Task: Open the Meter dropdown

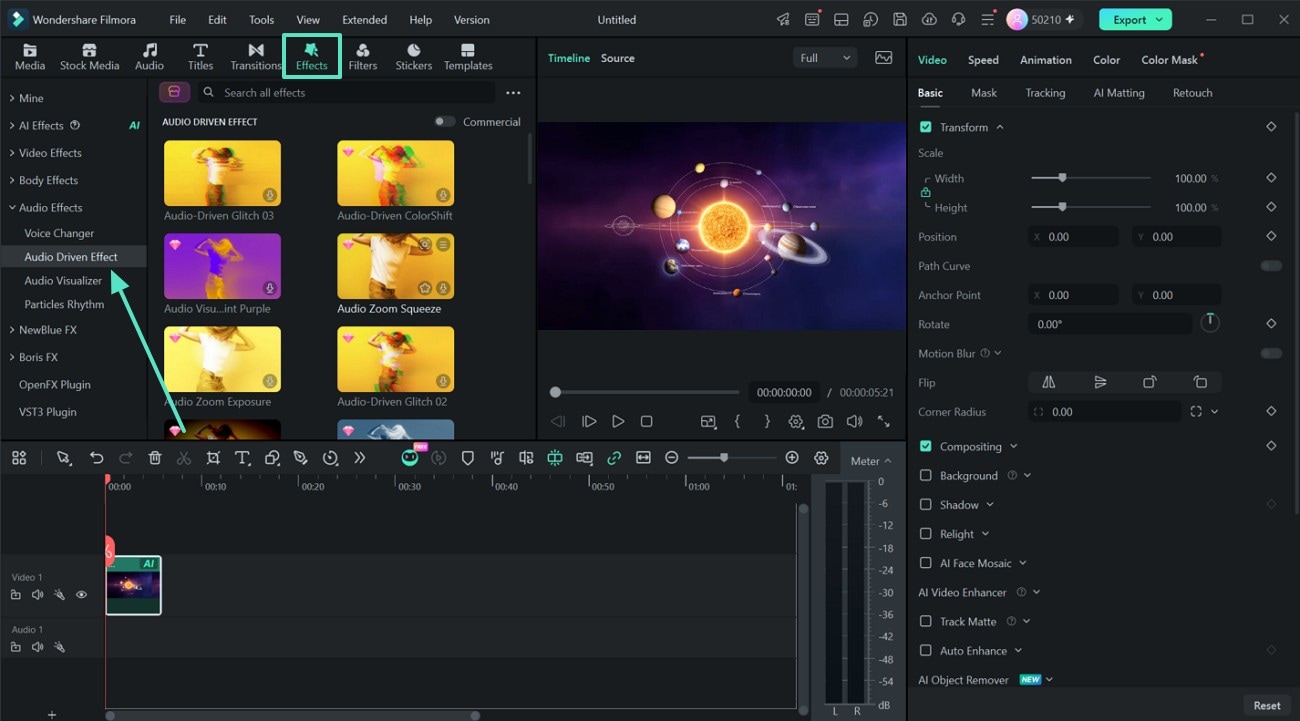Action: 871,461
